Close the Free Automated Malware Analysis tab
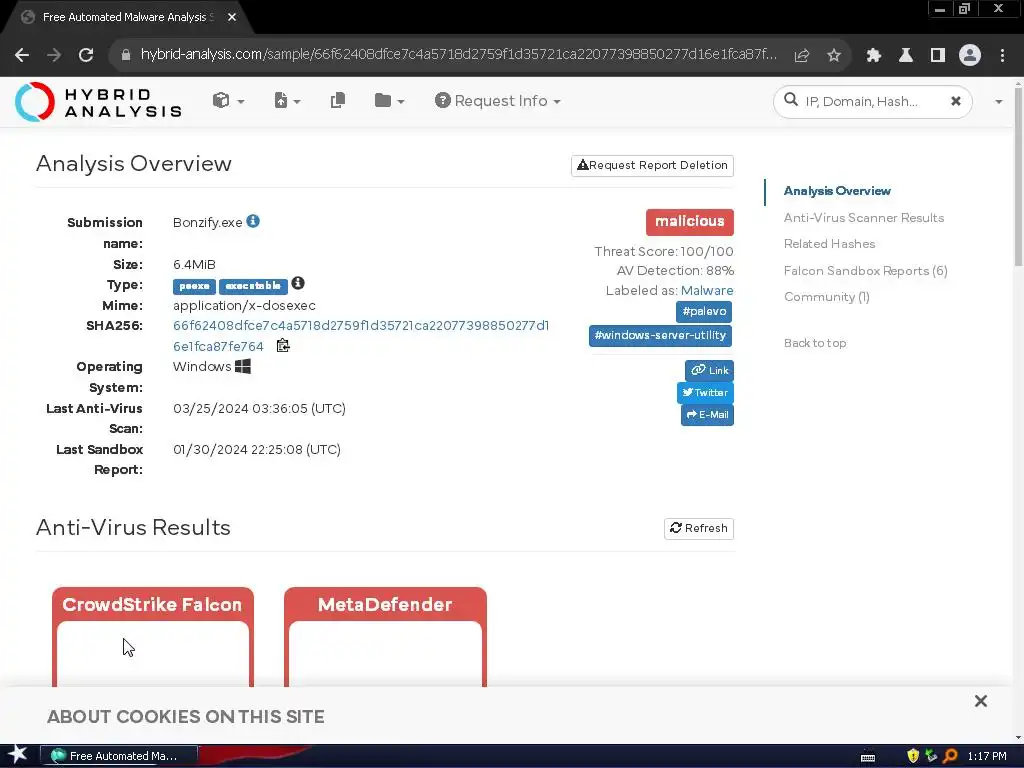 click(x=232, y=18)
